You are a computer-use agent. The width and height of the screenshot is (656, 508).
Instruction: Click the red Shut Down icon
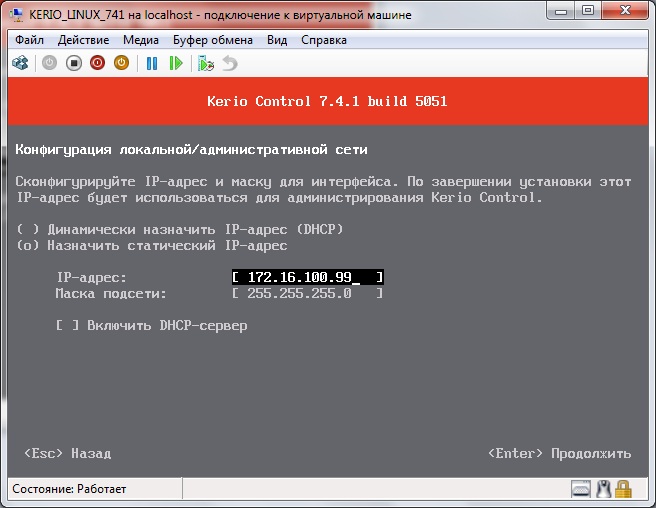(x=97, y=63)
